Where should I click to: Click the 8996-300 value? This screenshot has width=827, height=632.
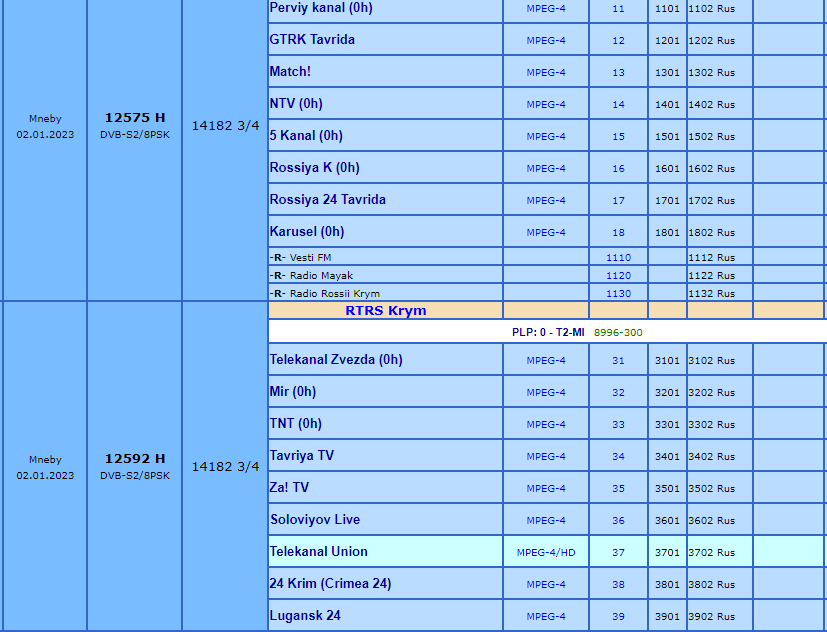point(618,332)
